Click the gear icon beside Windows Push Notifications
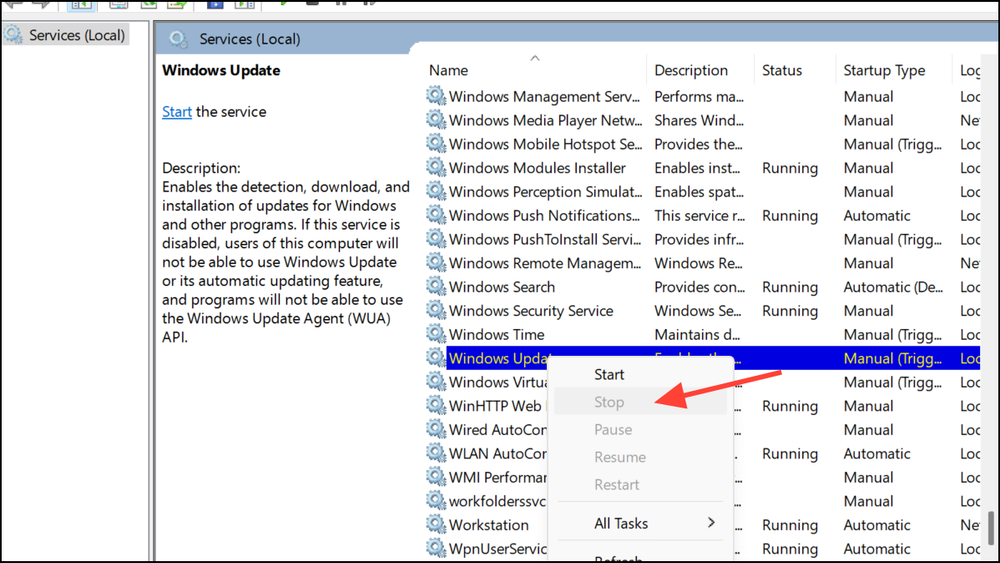The width and height of the screenshot is (1000, 563). [x=436, y=216]
